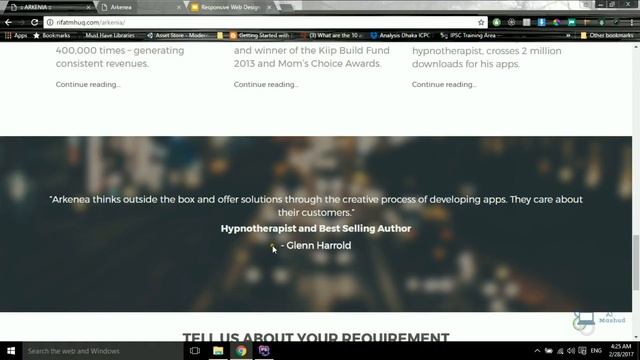
Task: Click the blue download extension icon
Action: [541, 22]
